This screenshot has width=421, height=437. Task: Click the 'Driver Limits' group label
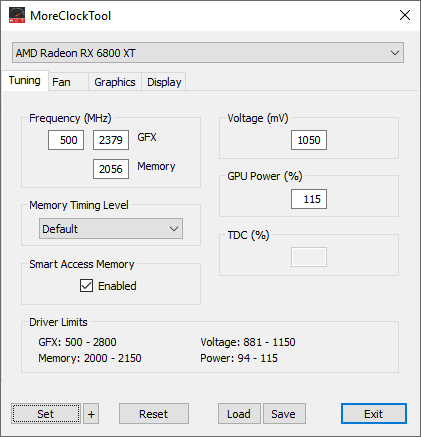coord(58,322)
